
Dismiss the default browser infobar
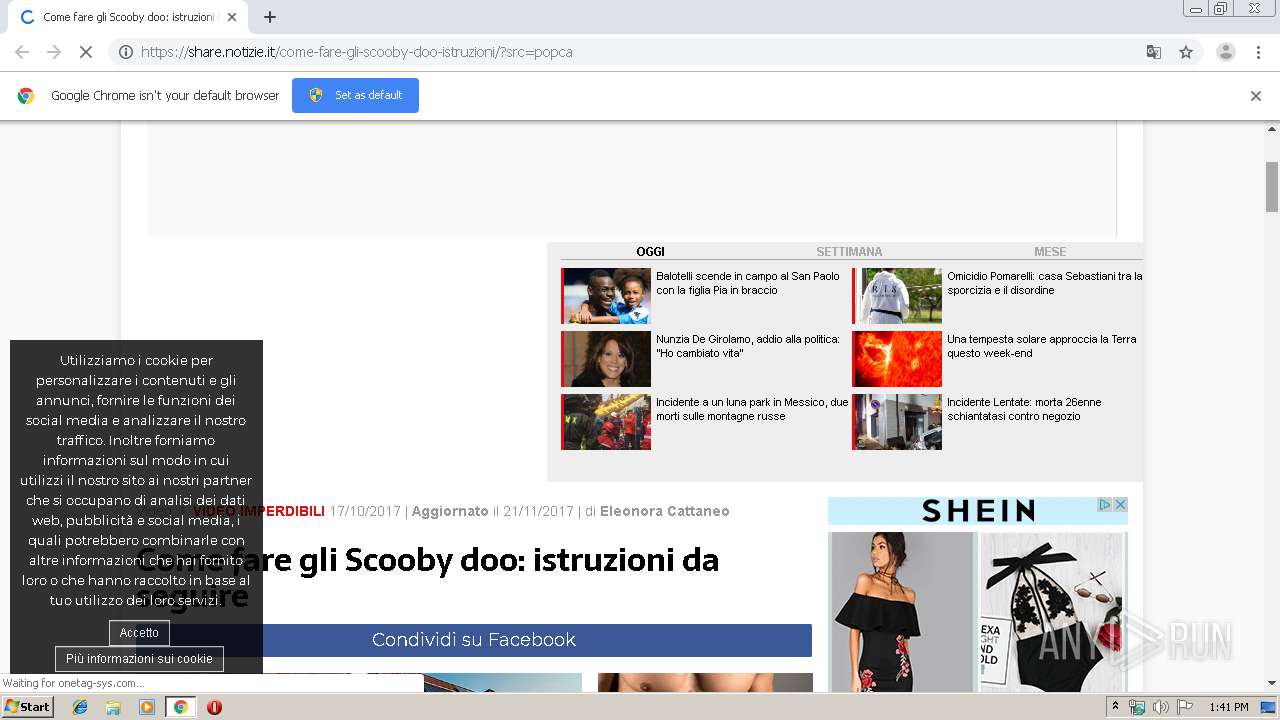click(x=1255, y=96)
